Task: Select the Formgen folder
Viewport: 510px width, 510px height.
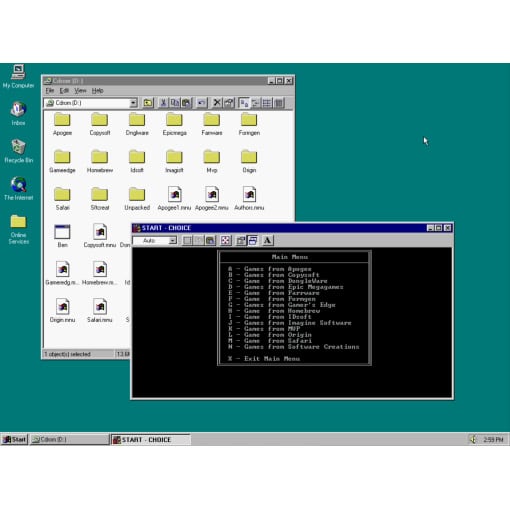Action: pyautogui.click(x=249, y=124)
